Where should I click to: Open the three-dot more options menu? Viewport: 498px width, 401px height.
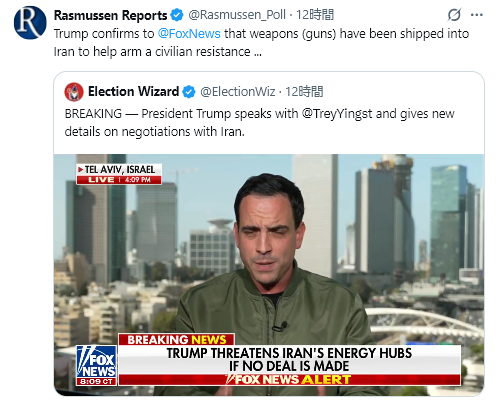[x=477, y=15]
